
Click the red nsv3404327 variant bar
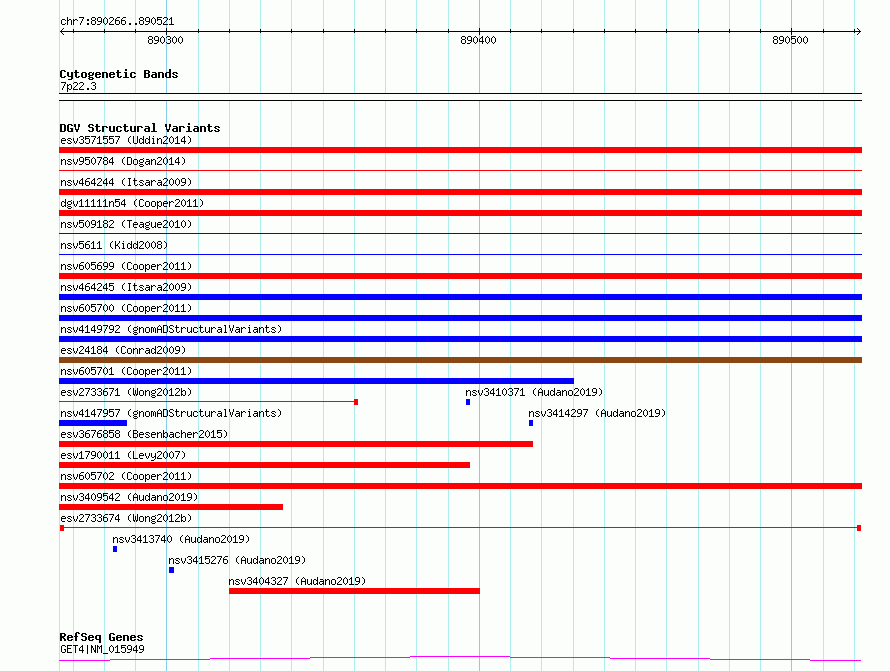point(354,591)
